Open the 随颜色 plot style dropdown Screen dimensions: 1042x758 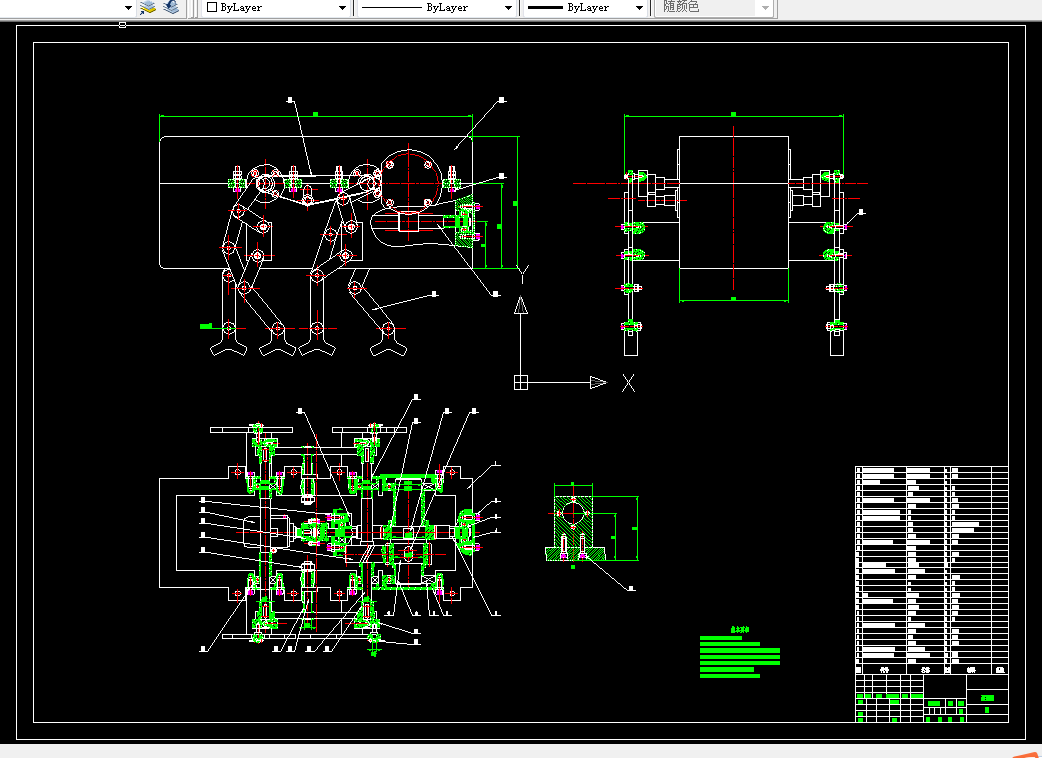pyautogui.click(x=715, y=8)
